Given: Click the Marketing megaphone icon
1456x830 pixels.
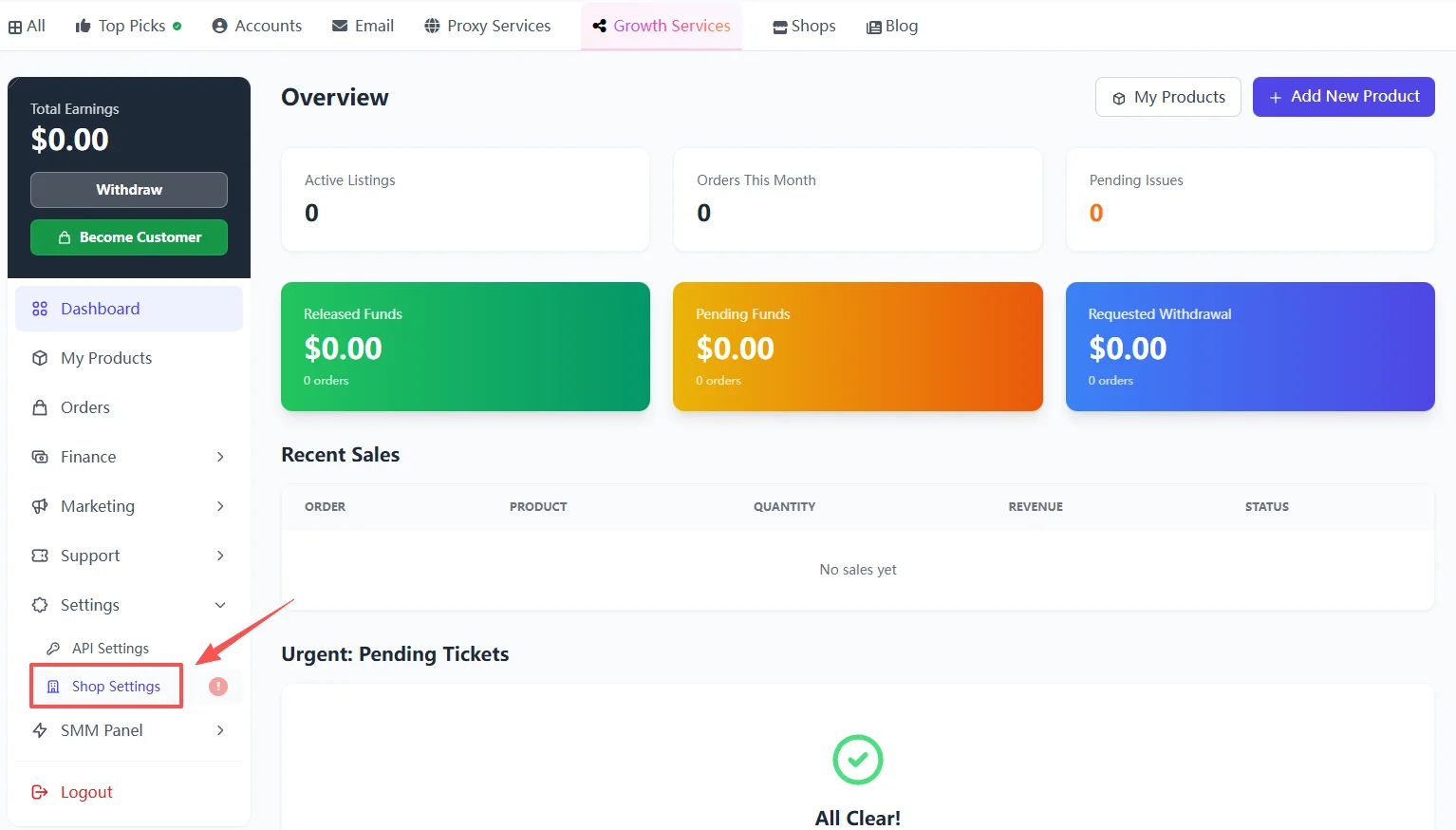Looking at the screenshot, I should click(x=40, y=506).
